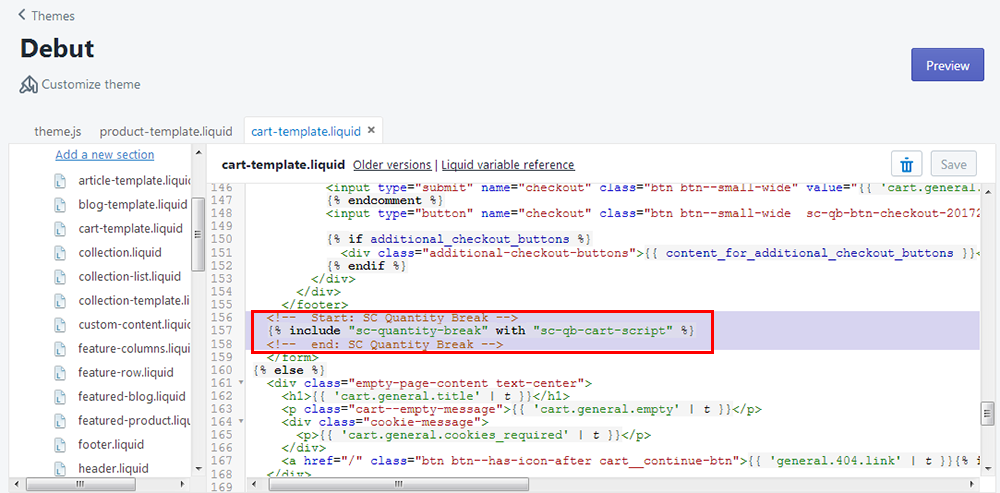Image resolution: width=1000 pixels, height=493 pixels.
Task: Click the file icon beside footer.liquid
Action: [60, 444]
